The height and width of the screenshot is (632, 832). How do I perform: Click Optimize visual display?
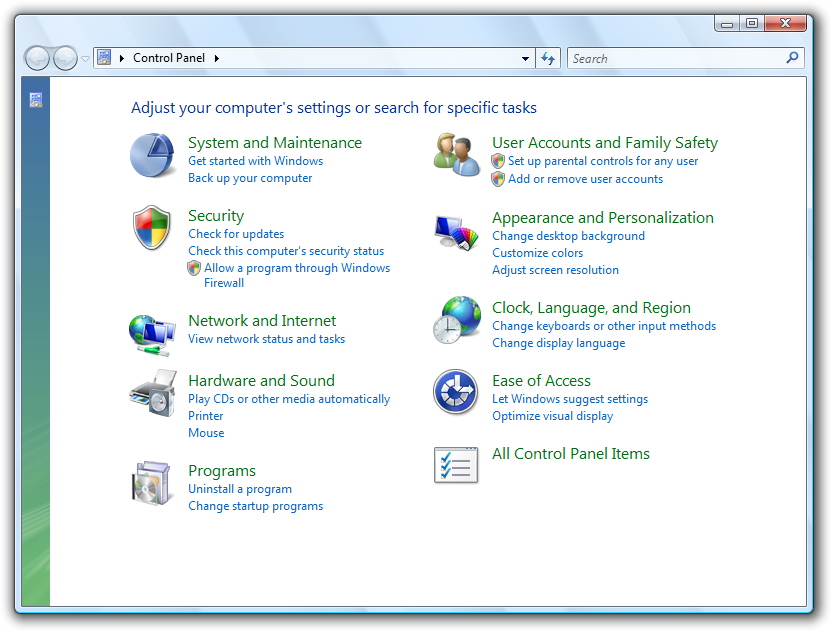click(x=552, y=416)
